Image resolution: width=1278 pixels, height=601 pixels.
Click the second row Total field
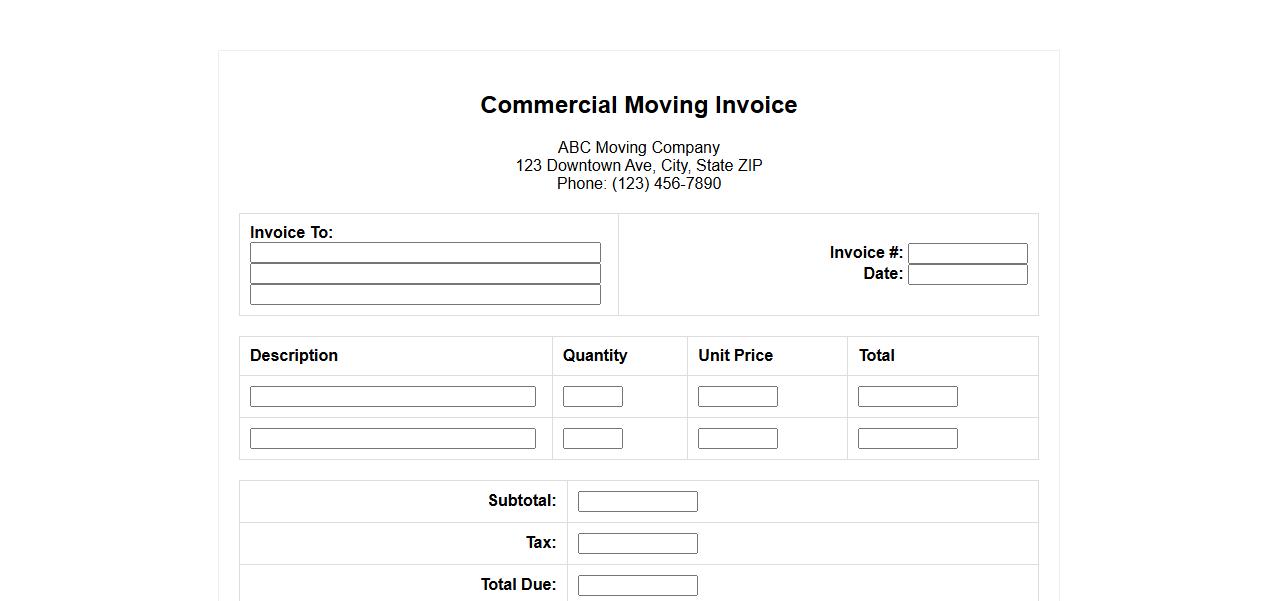[x=907, y=439]
